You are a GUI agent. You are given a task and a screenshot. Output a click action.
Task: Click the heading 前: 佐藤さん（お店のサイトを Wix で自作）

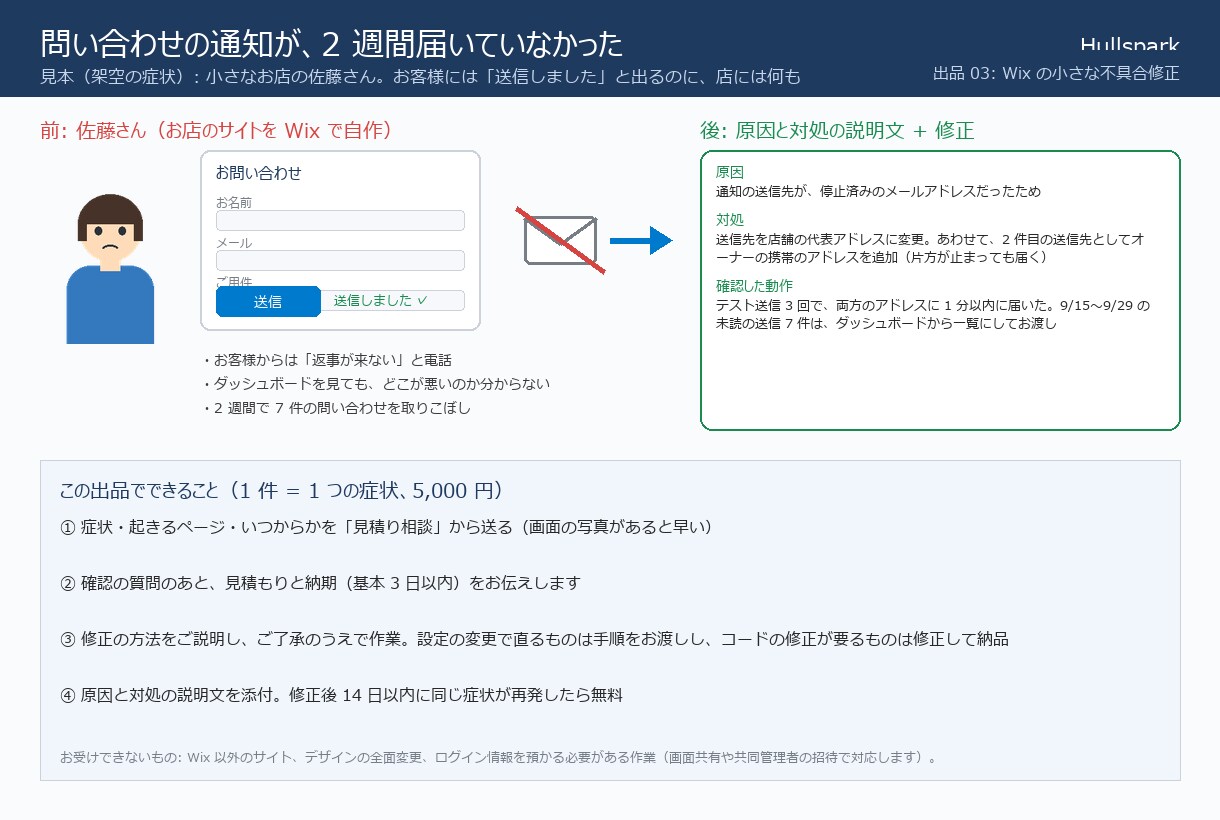click(x=216, y=130)
